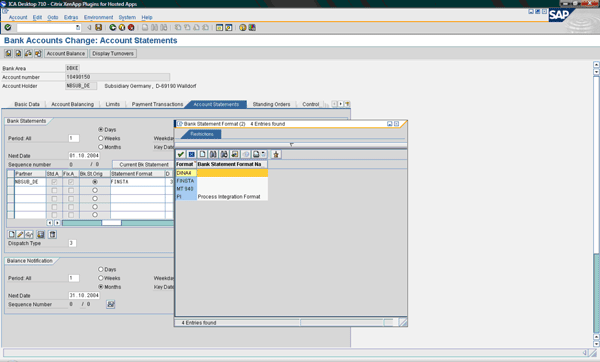Click the Print icon in the standard toolbar
Screen dimensions: 600x362
coord(145,28)
